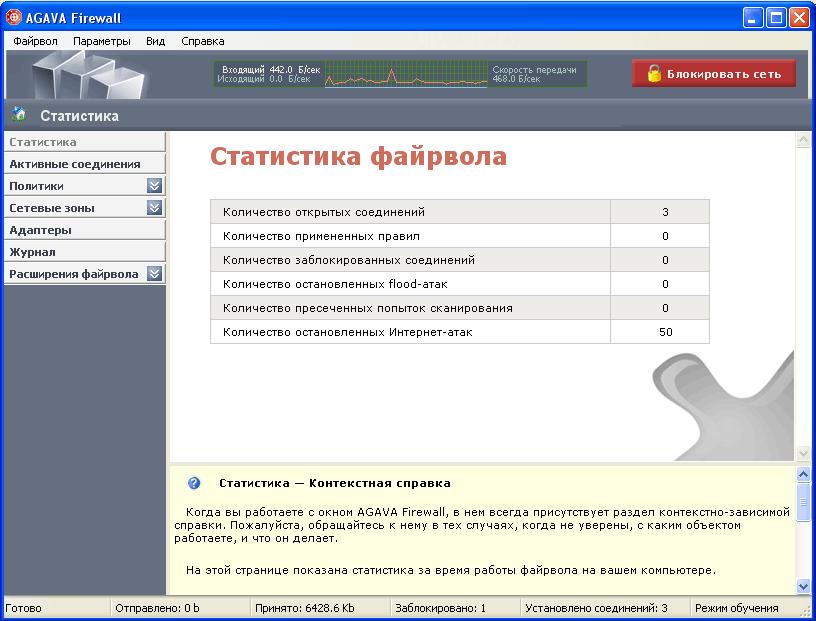Click the Статистика файрвола heading

[x=358, y=156]
